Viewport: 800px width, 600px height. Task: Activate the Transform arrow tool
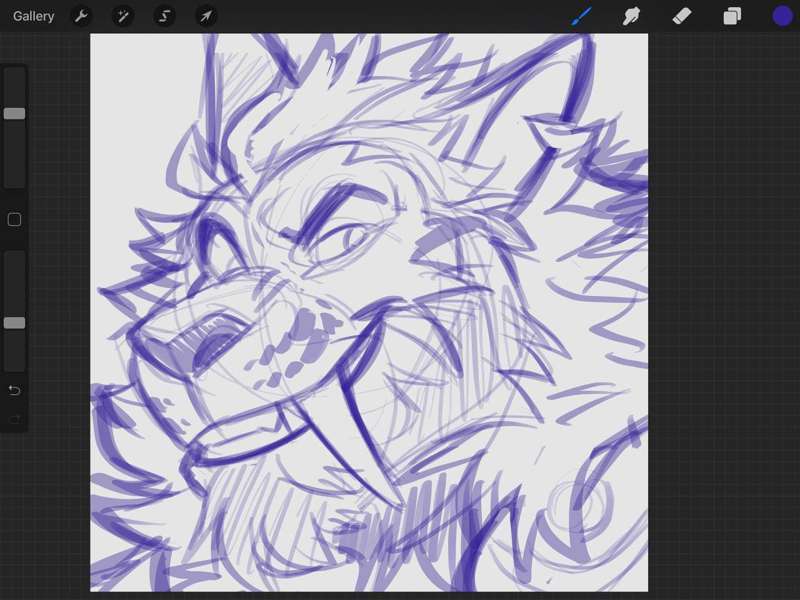tap(206, 16)
